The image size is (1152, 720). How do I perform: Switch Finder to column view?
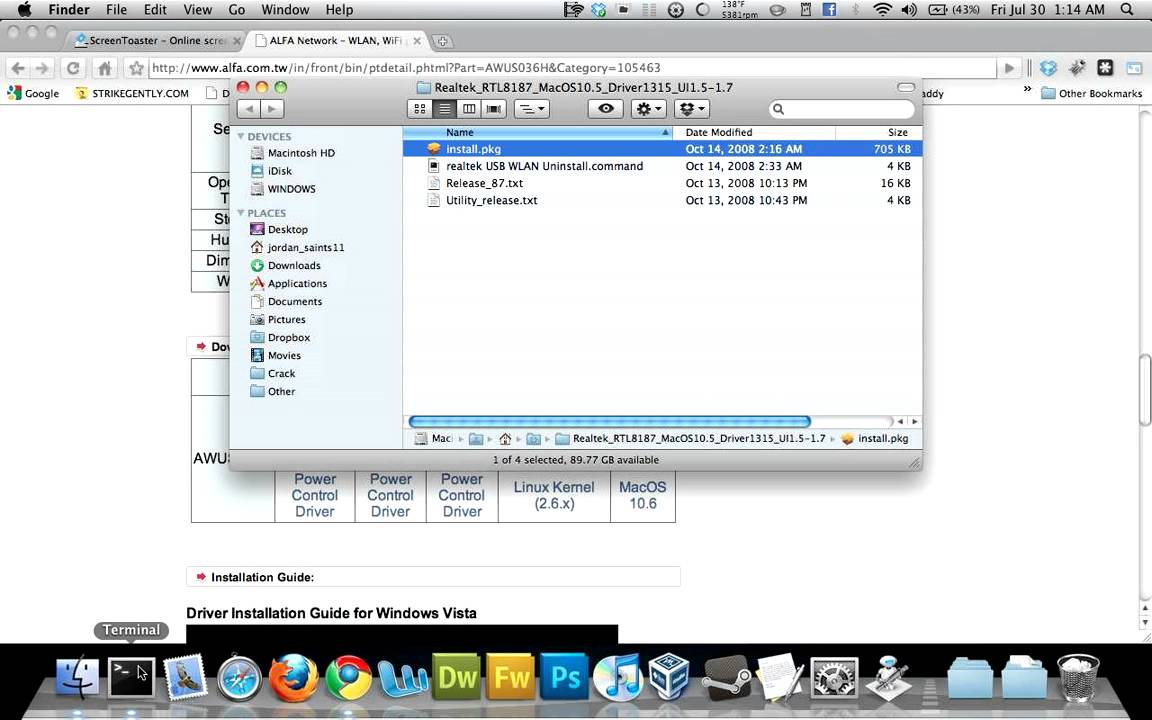pyautogui.click(x=469, y=109)
